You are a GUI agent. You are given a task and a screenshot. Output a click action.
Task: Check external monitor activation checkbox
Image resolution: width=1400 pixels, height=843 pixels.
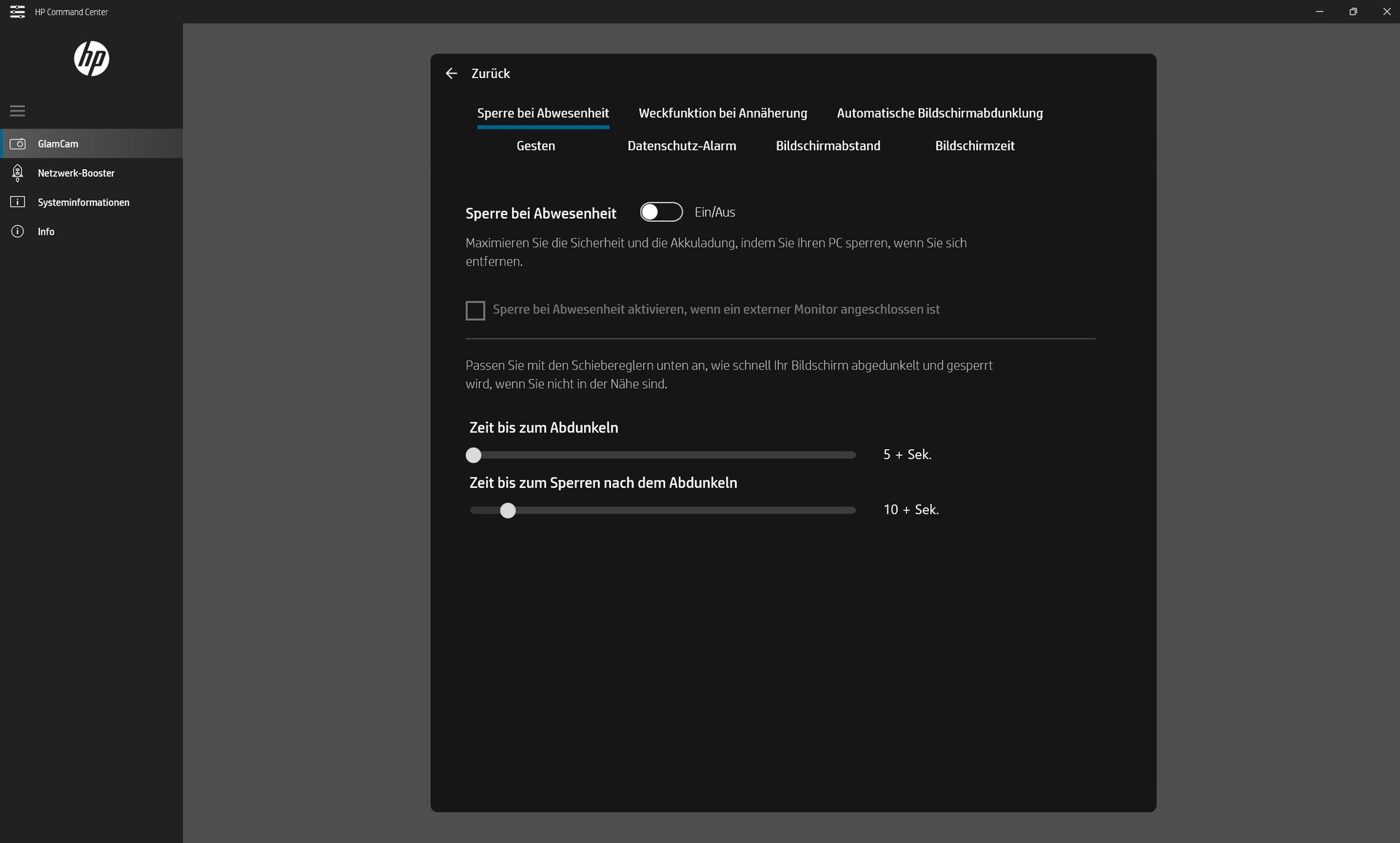click(475, 311)
